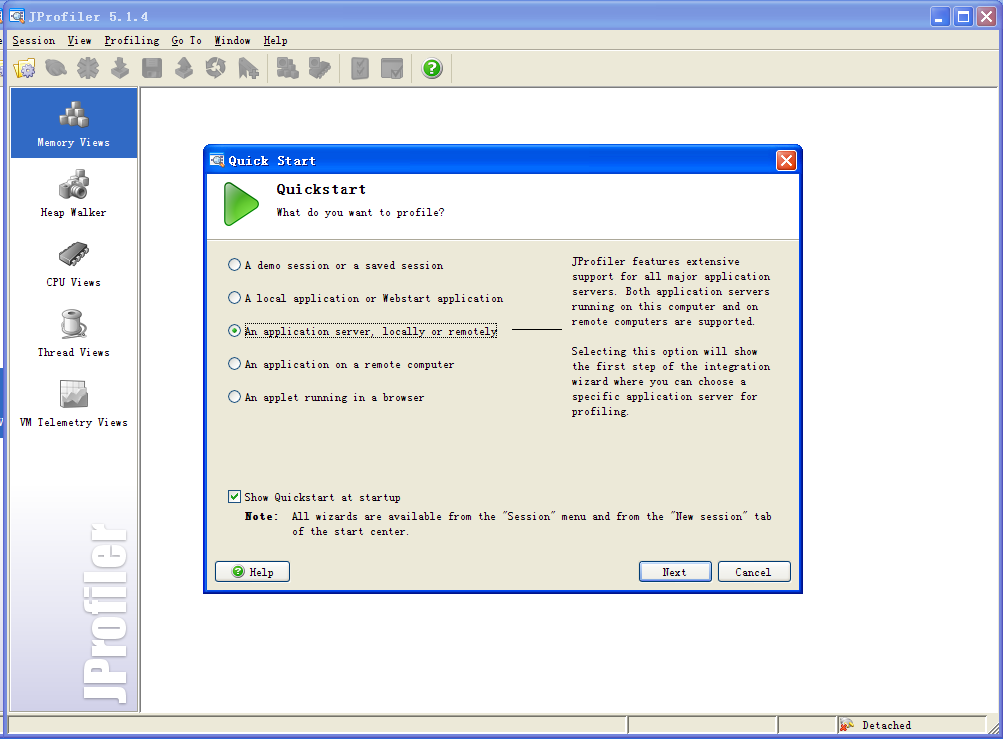
Task: Click the floppy disk save icon
Action: [x=152, y=68]
